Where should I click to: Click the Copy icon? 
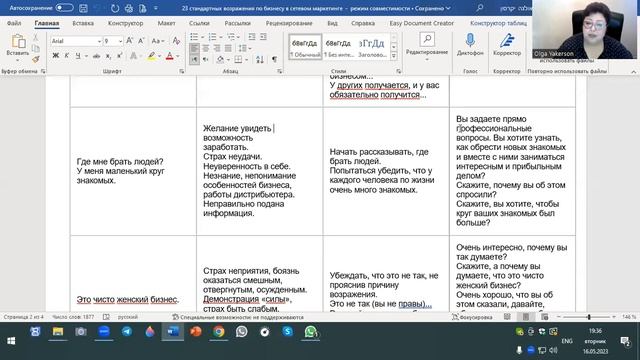36,48
